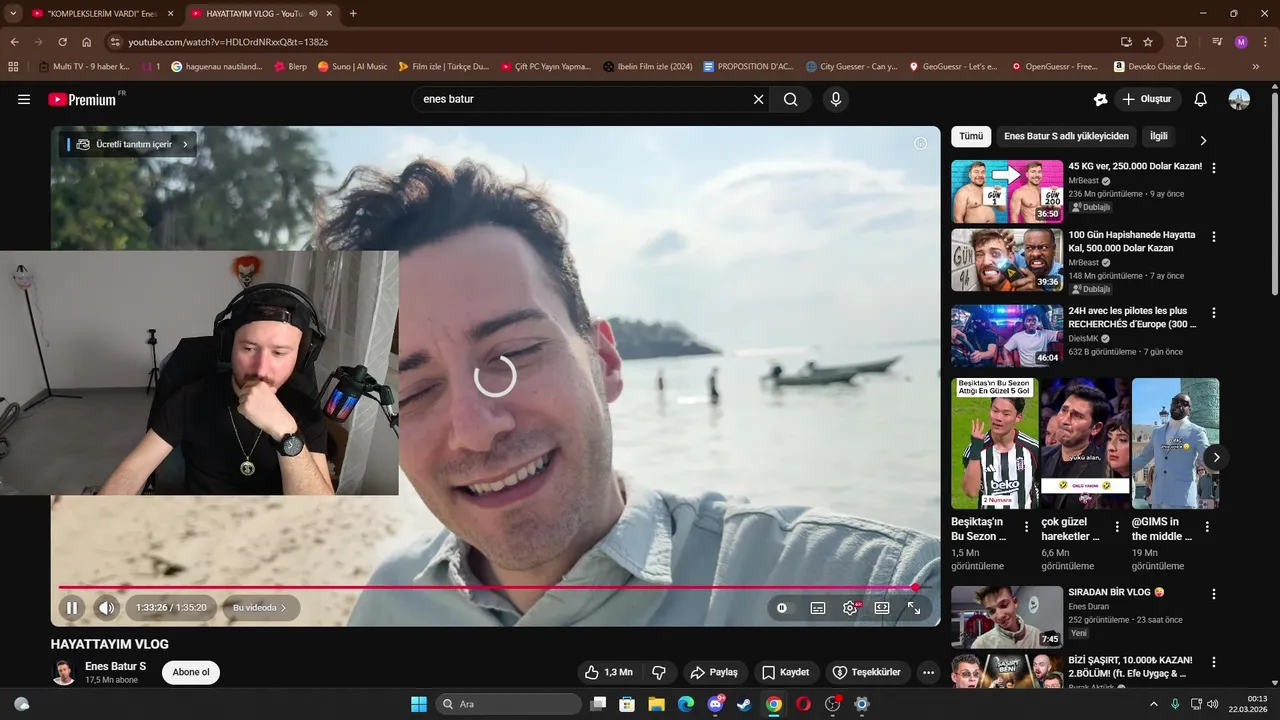The height and width of the screenshot is (720, 1280).
Task: Bookmark this page with the star
Action: (1148, 42)
